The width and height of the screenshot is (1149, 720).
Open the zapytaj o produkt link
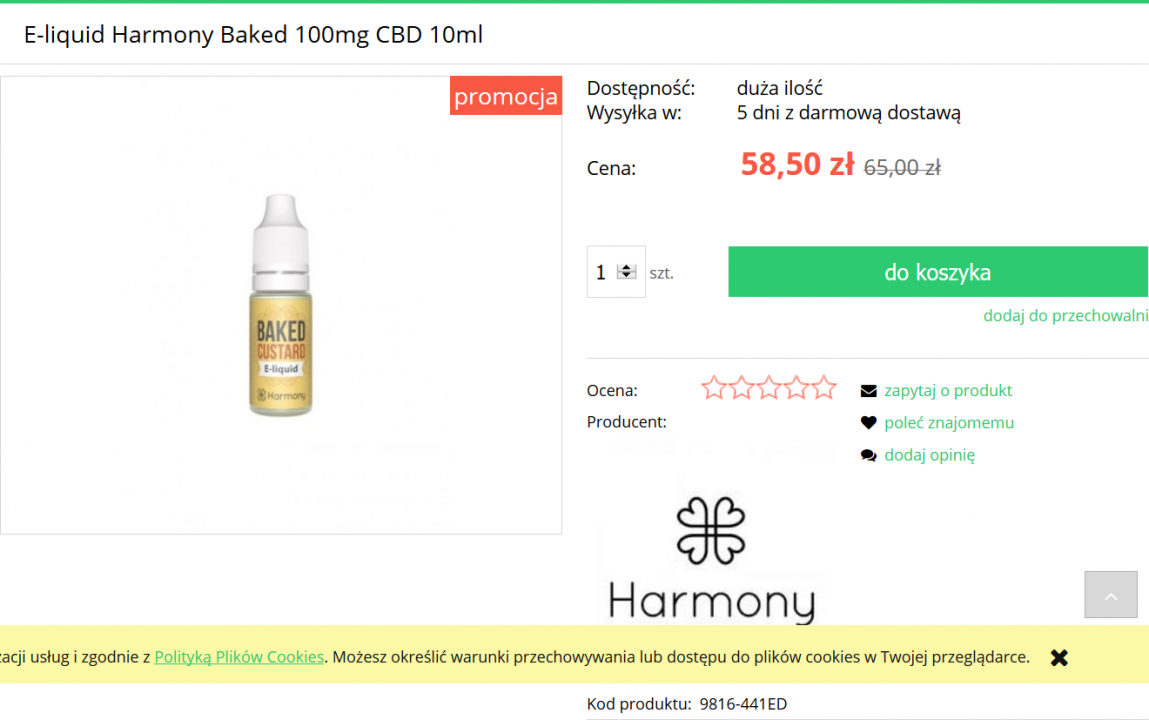(947, 390)
